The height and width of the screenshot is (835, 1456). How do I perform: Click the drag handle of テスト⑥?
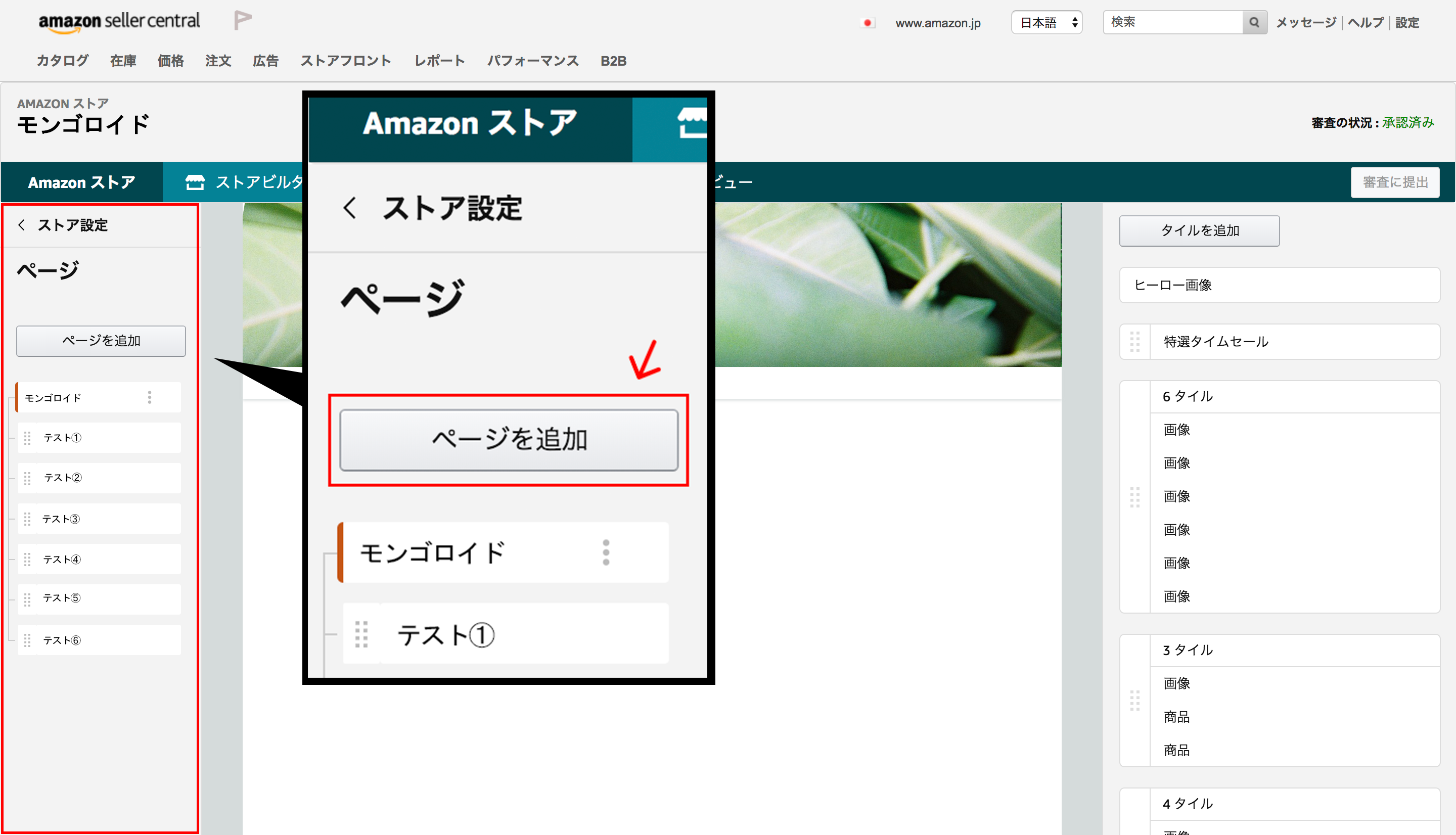tap(27, 640)
